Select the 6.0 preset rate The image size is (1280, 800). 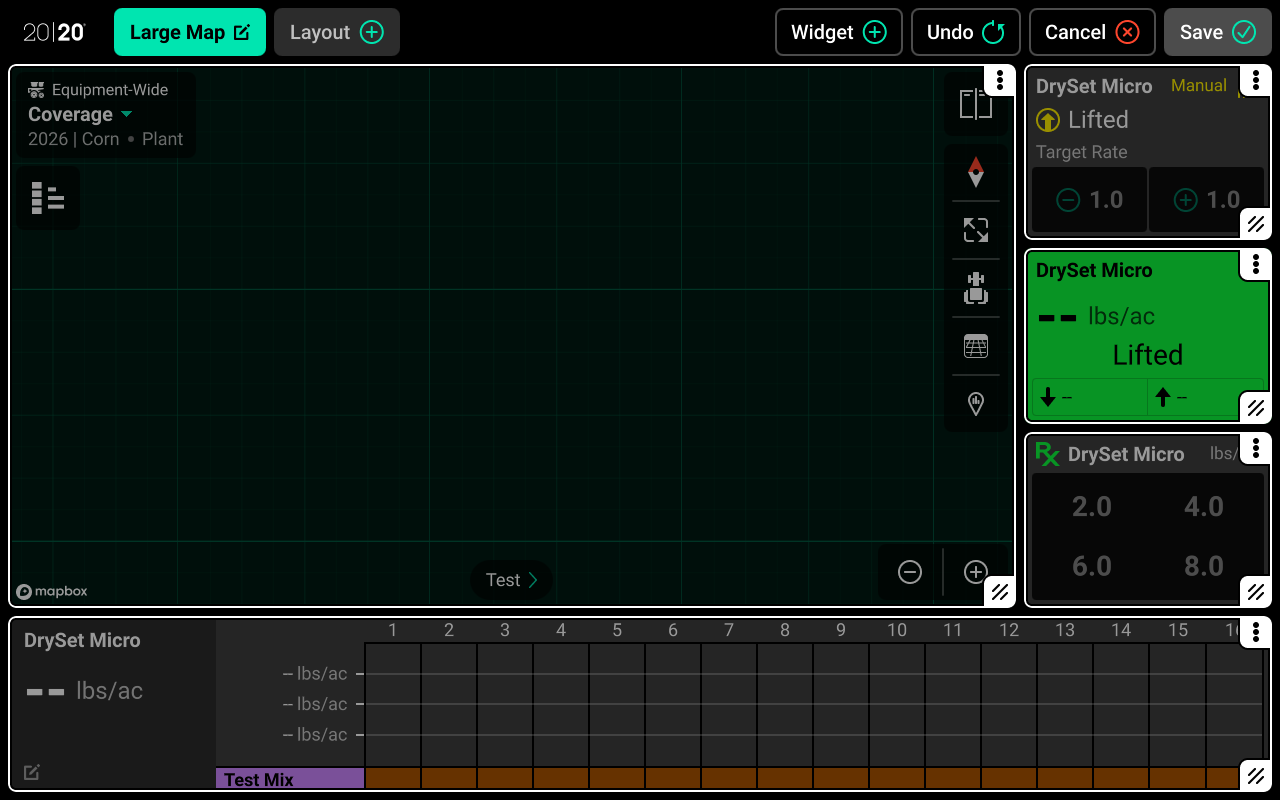click(1091, 567)
